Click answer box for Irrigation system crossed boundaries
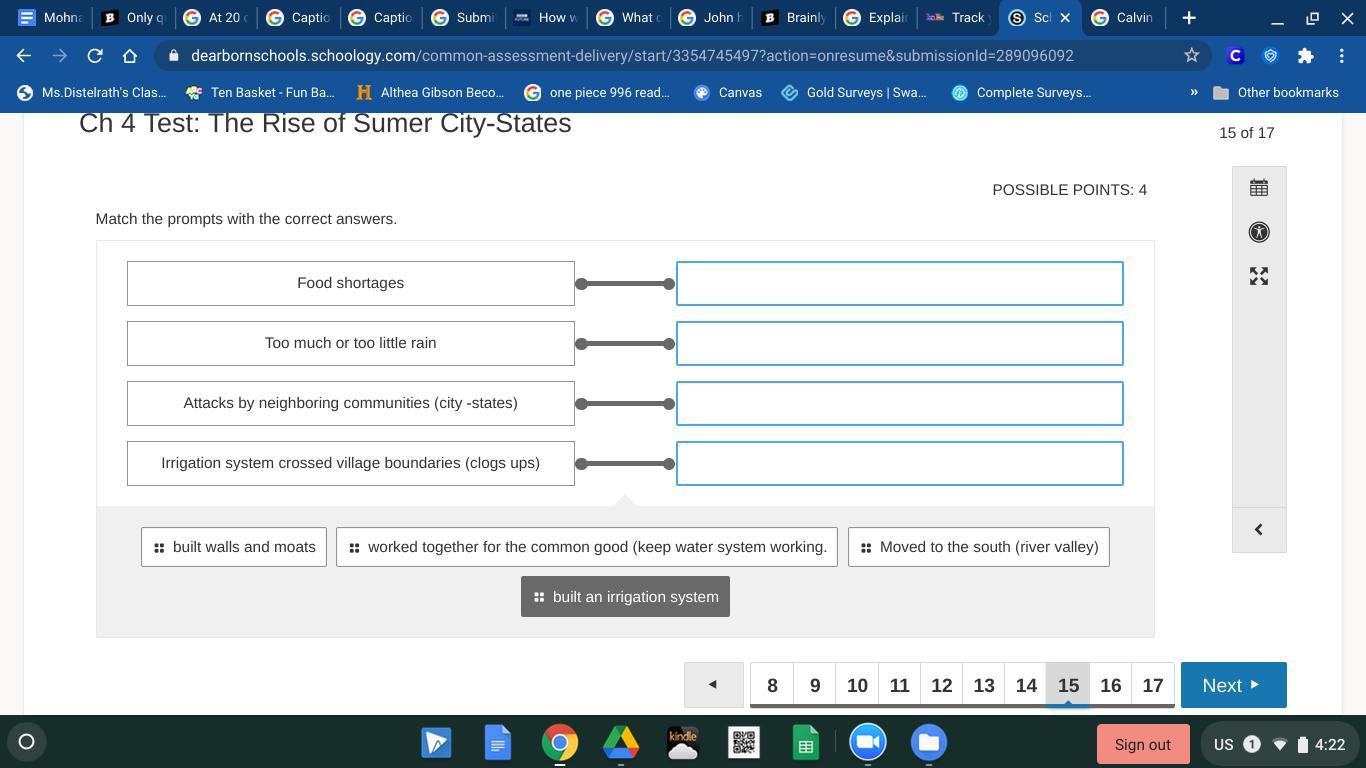Screen dimensions: 1366x768 [900, 463]
